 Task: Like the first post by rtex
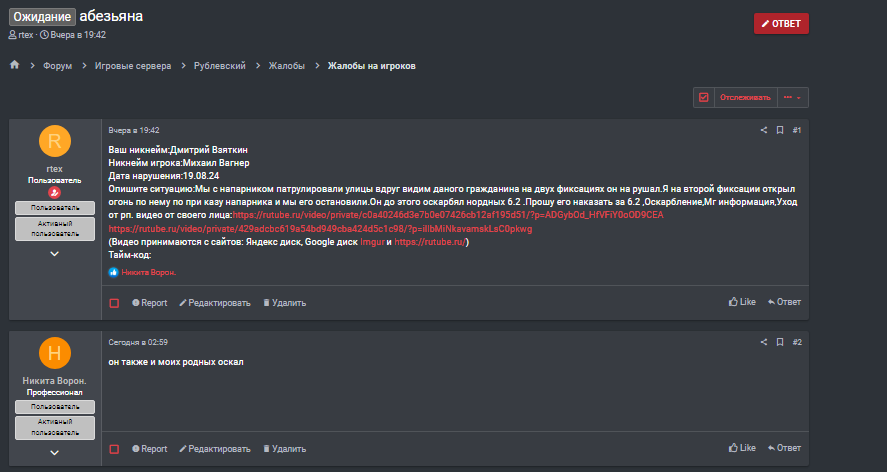click(x=742, y=302)
